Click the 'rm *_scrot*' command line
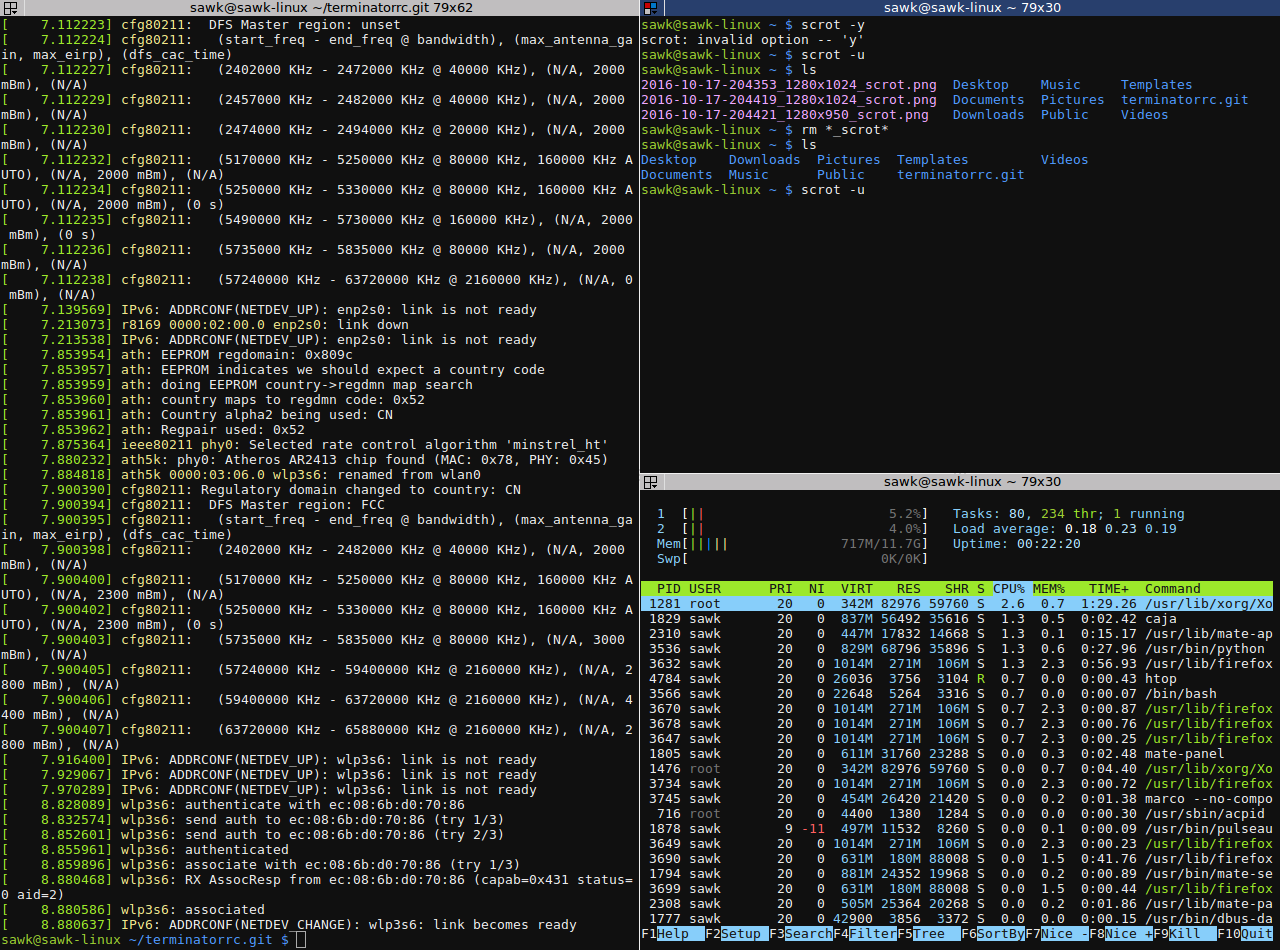The height and width of the screenshot is (950, 1280). pyautogui.click(x=765, y=130)
